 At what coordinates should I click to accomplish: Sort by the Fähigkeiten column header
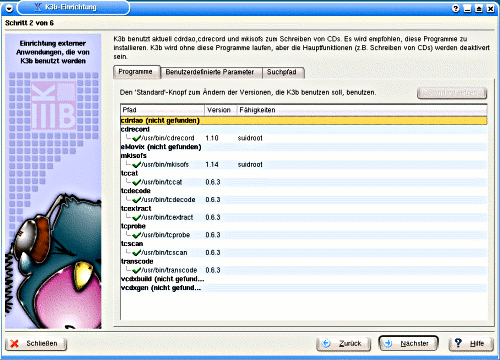[362, 110]
